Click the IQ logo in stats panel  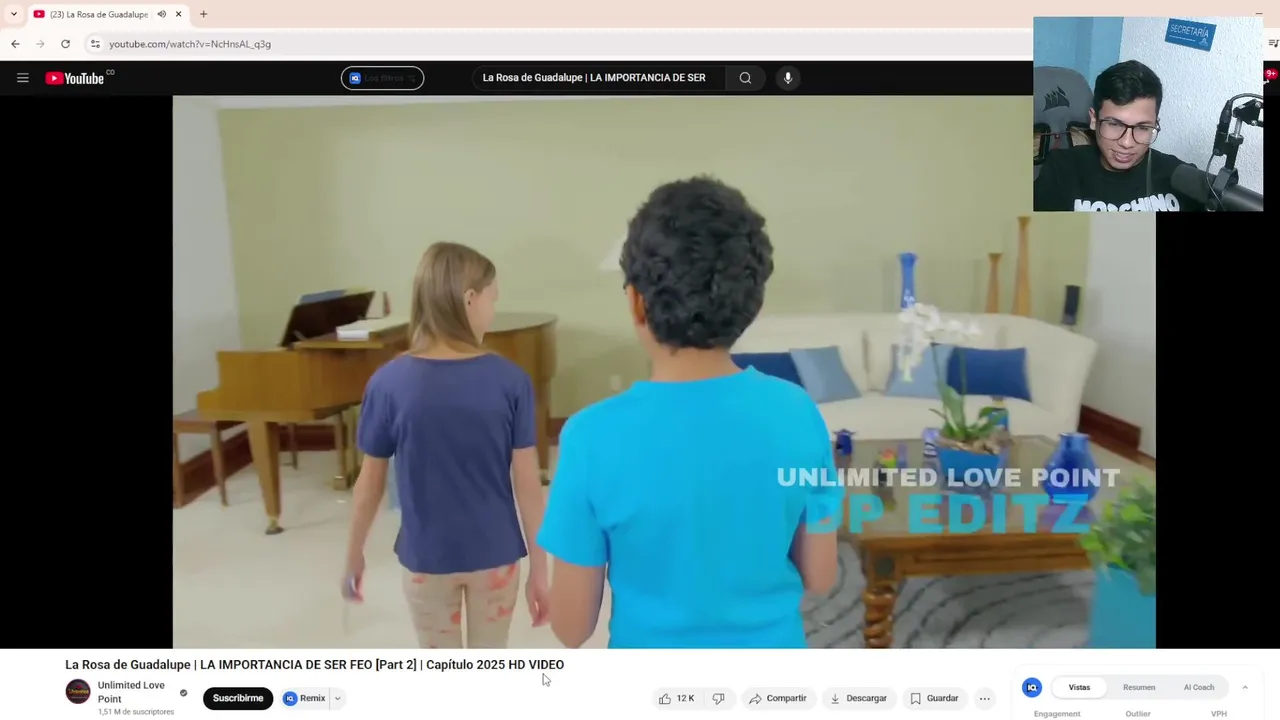1032,687
